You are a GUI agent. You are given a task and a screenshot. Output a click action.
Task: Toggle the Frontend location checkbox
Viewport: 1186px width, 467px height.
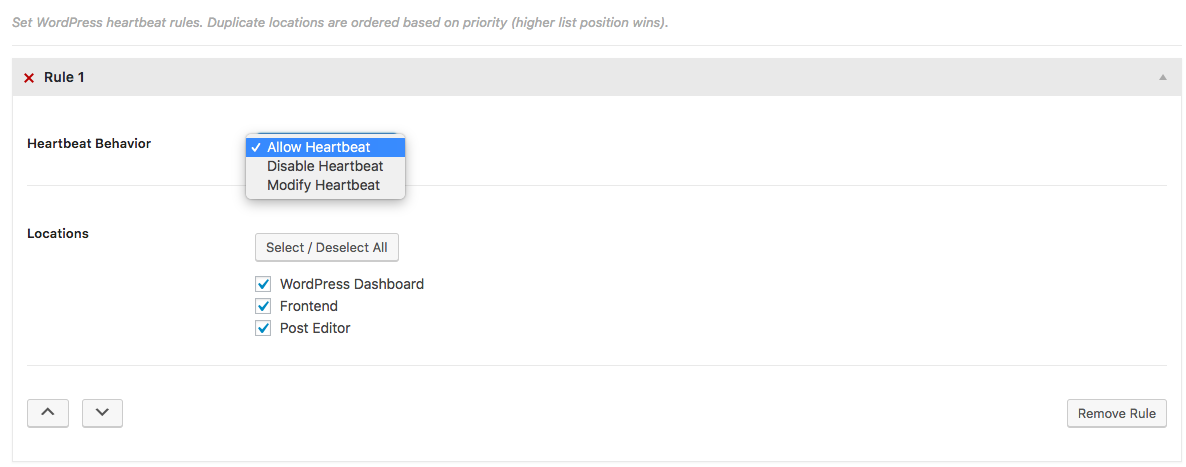click(264, 306)
